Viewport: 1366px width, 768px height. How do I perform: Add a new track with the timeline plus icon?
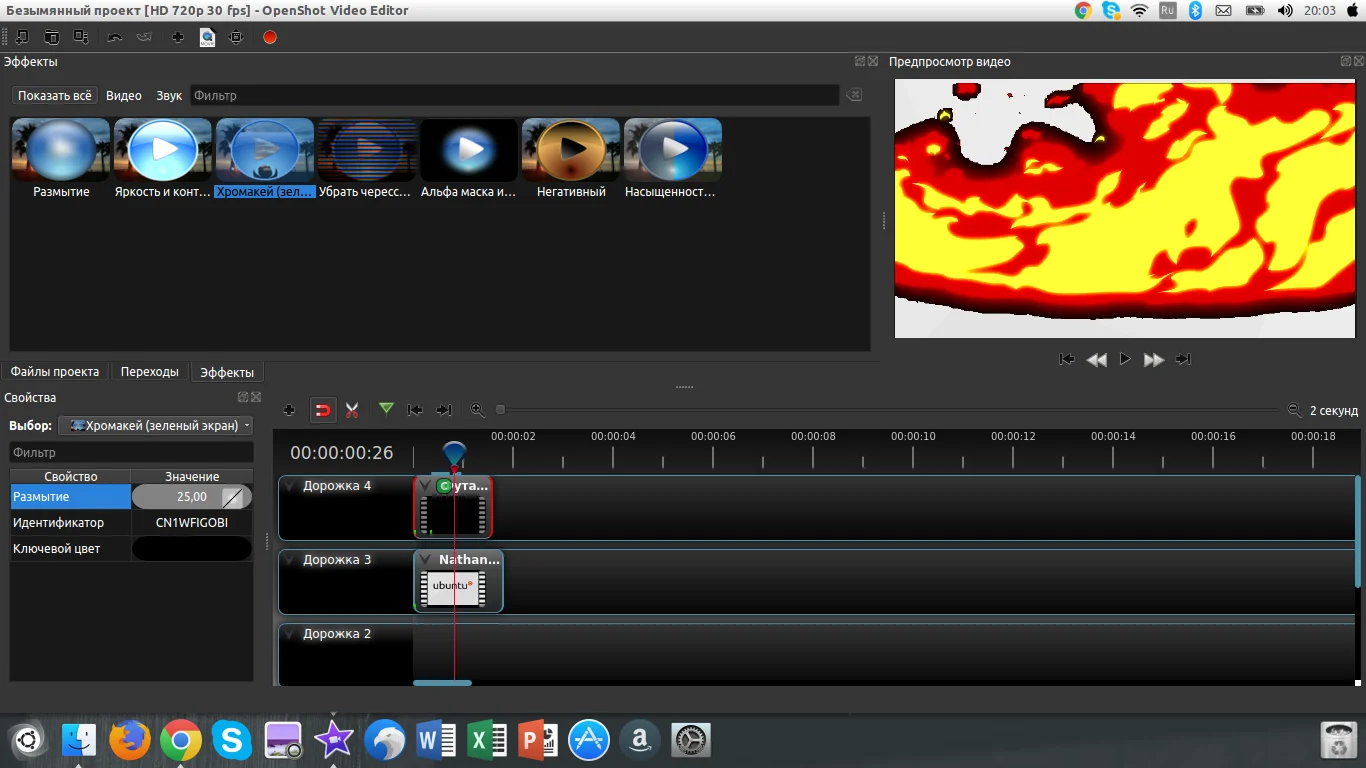coord(289,410)
